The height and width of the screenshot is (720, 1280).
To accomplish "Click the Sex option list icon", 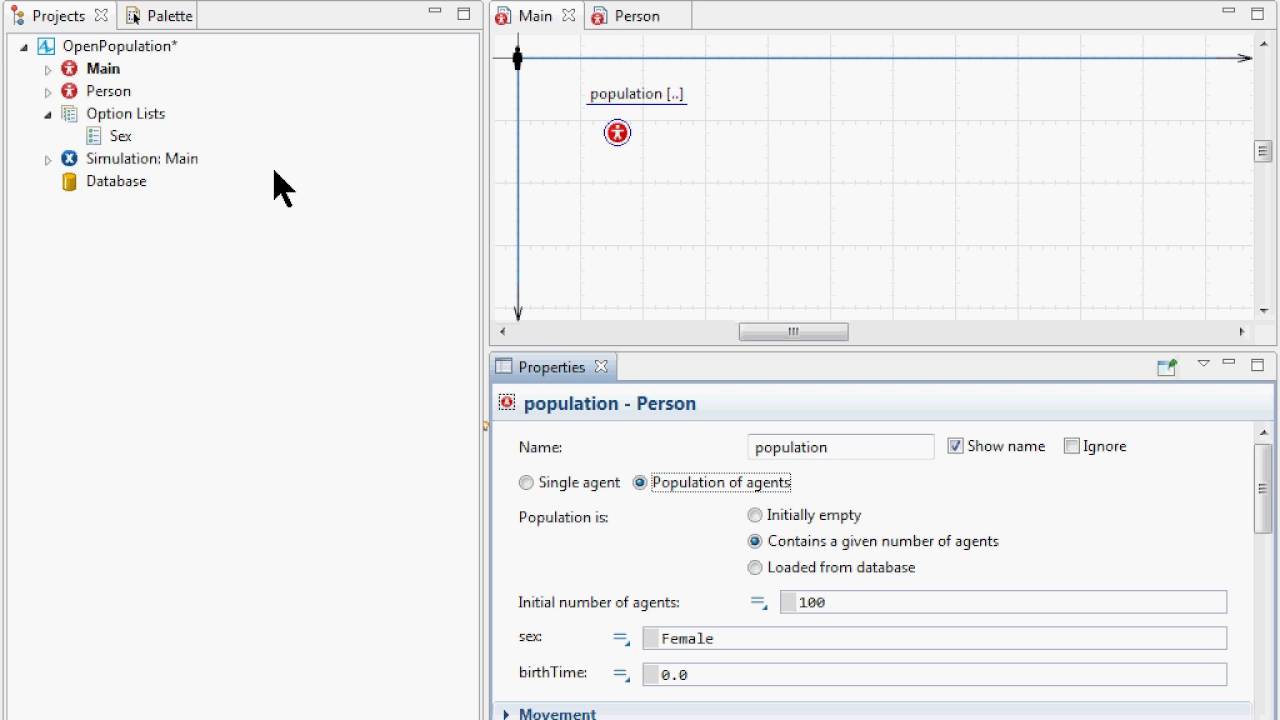I will (x=93, y=136).
